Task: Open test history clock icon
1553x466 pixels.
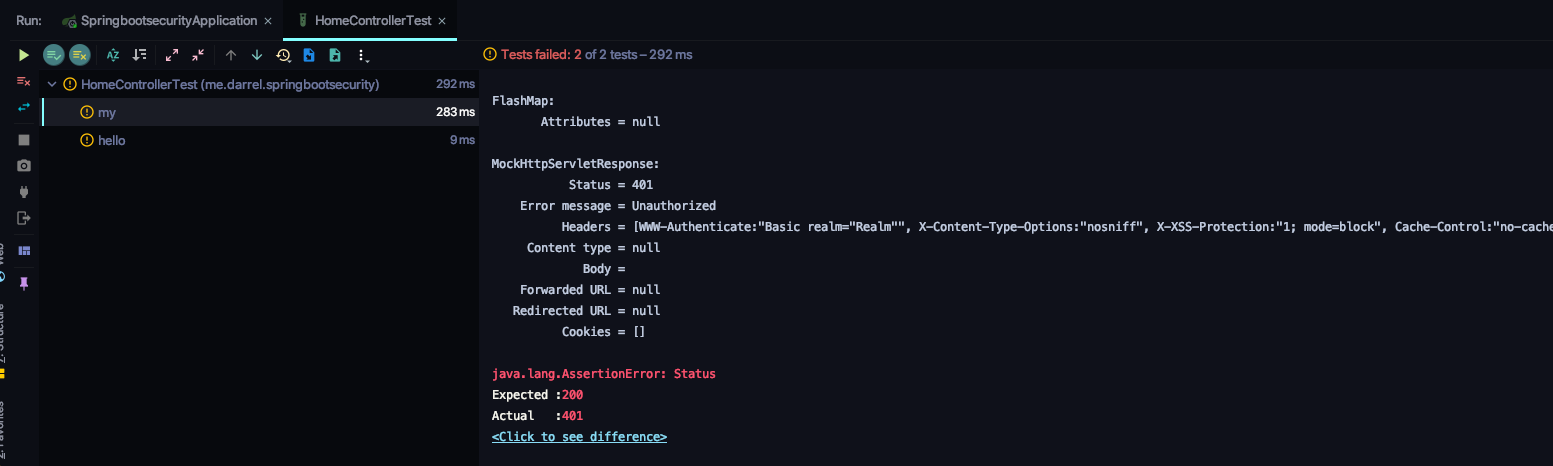Action: [284, 55]
